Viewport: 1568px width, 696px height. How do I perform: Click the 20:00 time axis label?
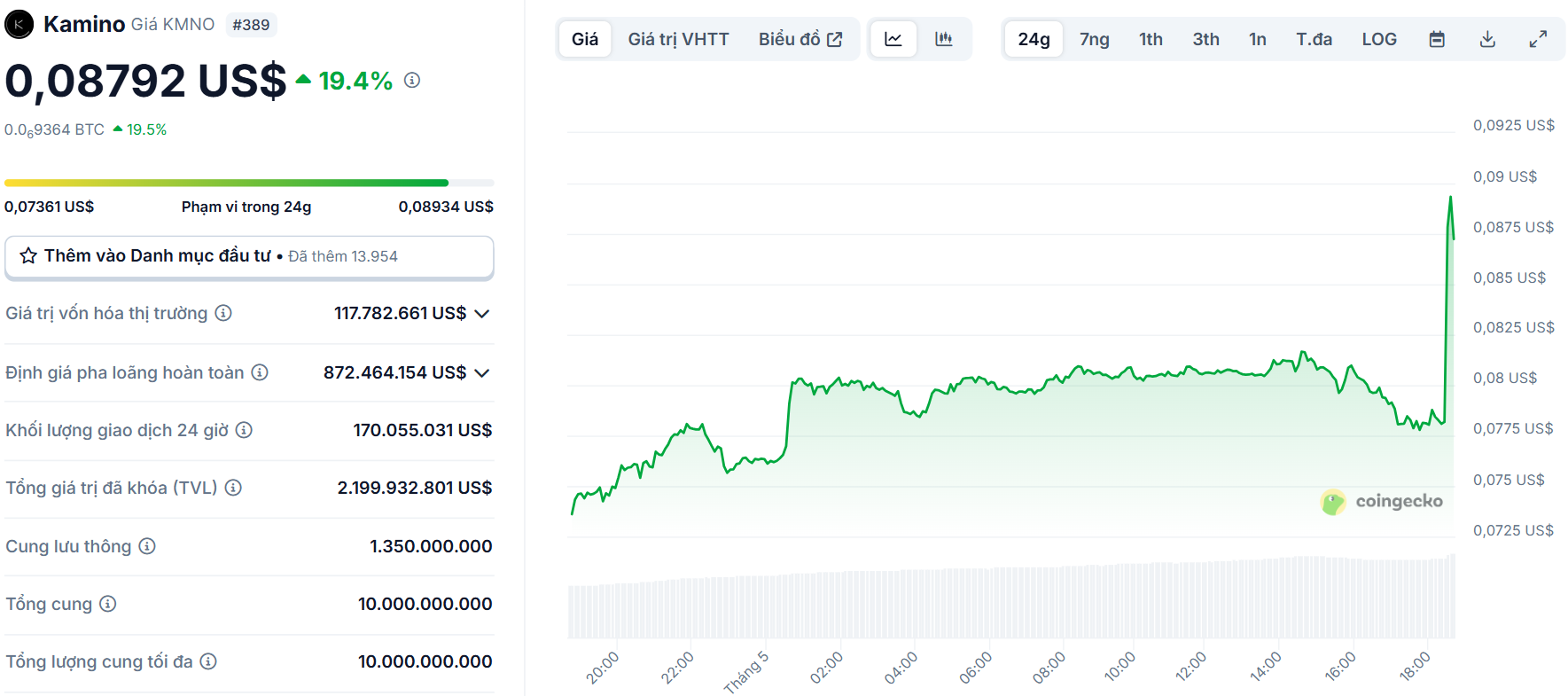603,667
